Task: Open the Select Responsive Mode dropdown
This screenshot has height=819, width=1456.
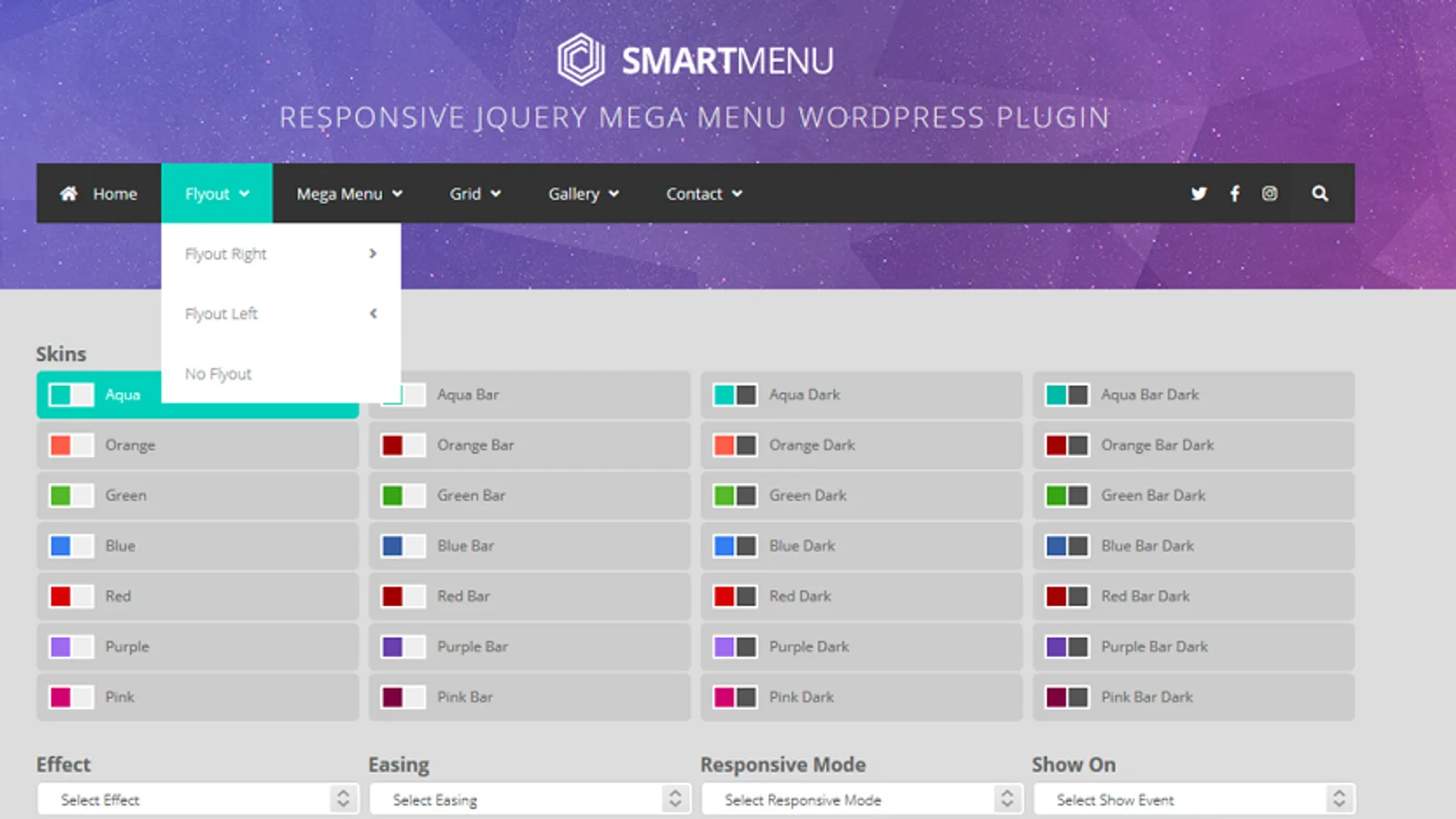Action: point(861,799)
